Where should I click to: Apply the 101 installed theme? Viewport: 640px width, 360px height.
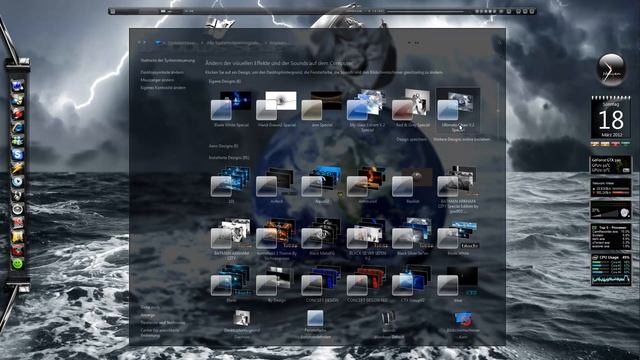[x=231, y=184]
